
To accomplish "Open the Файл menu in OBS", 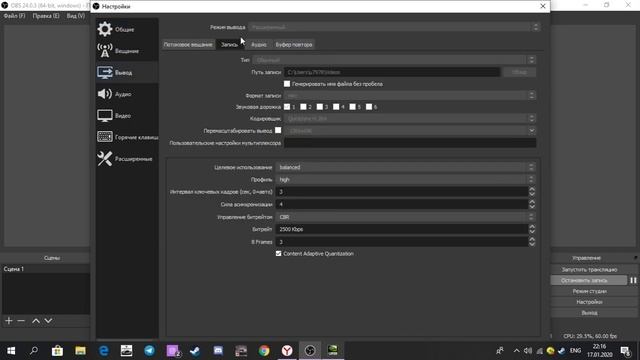I will pyautogui.click(x=14, y=16).
